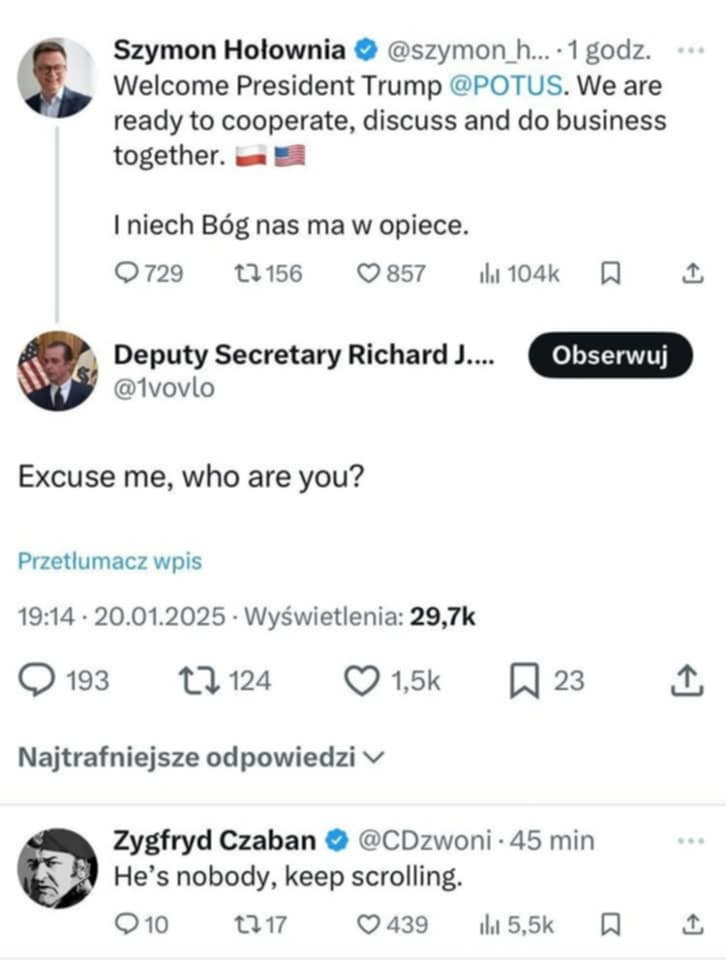Bookmark the Deputy Secretary's post
The image size is (726, 960).
pyautogui.click(x=525, y=681)
